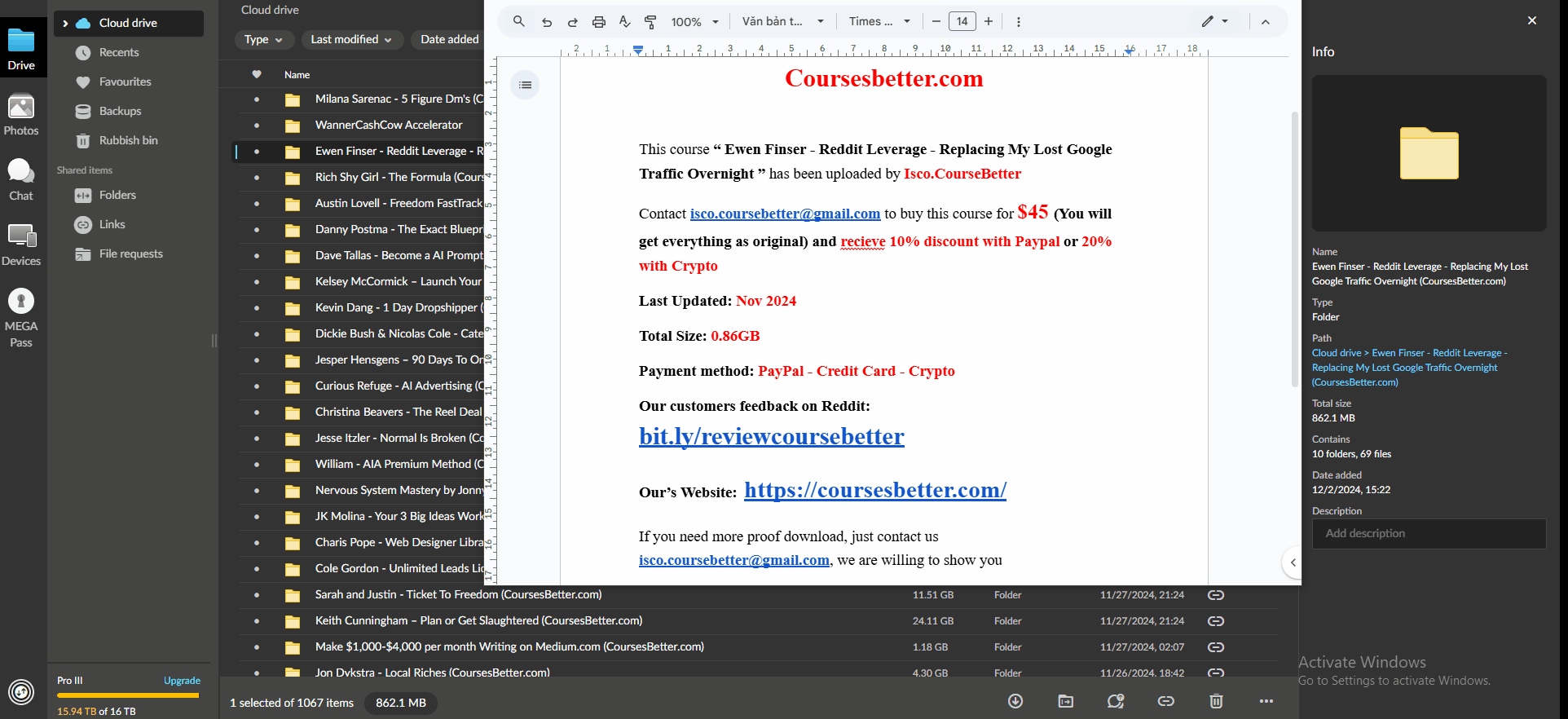Open Recents in the sidebar
Viewport: 1568px width, 719px height.
119,52
